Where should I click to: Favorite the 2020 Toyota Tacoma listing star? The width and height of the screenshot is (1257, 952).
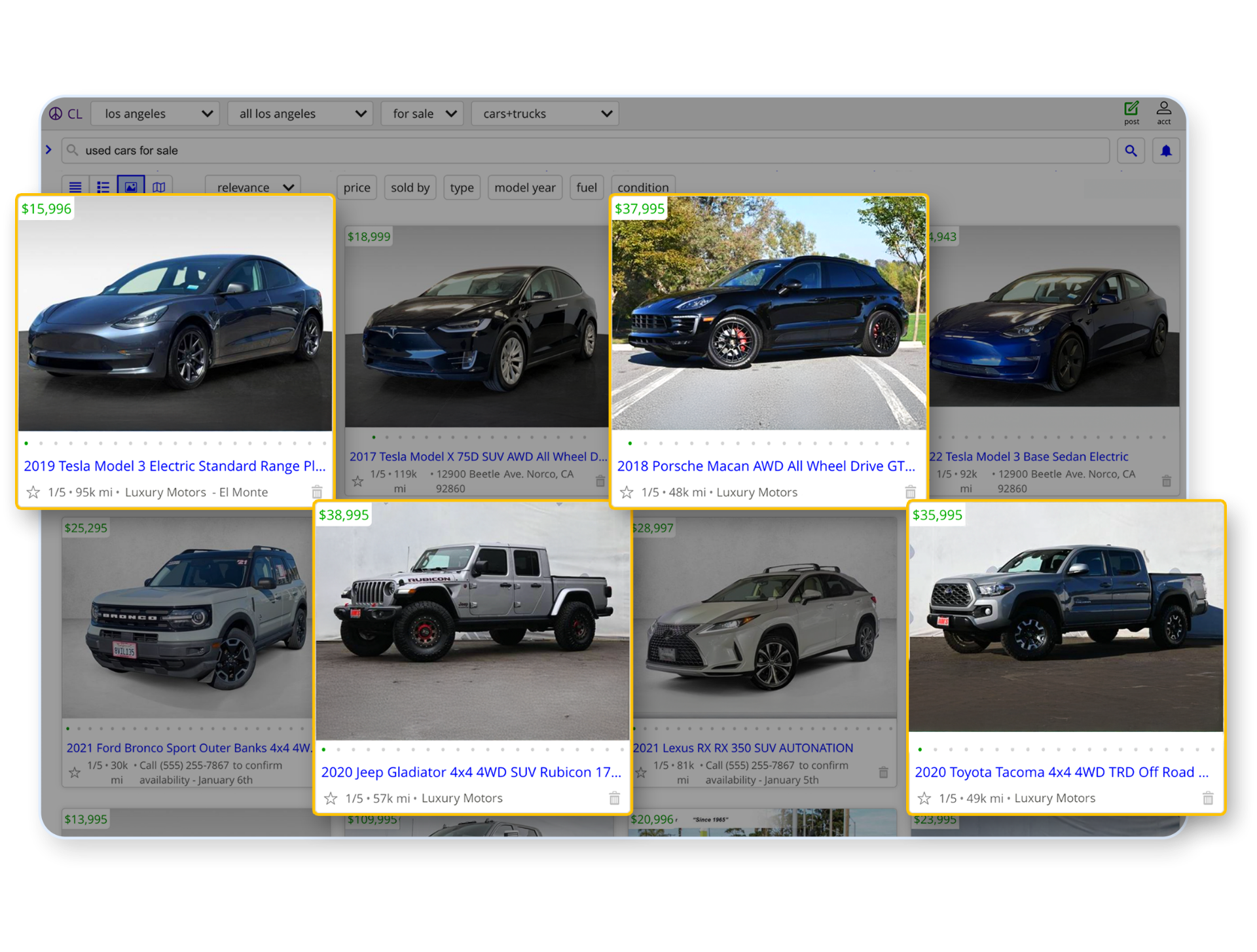pyautogui.click(x=924, y=798)
